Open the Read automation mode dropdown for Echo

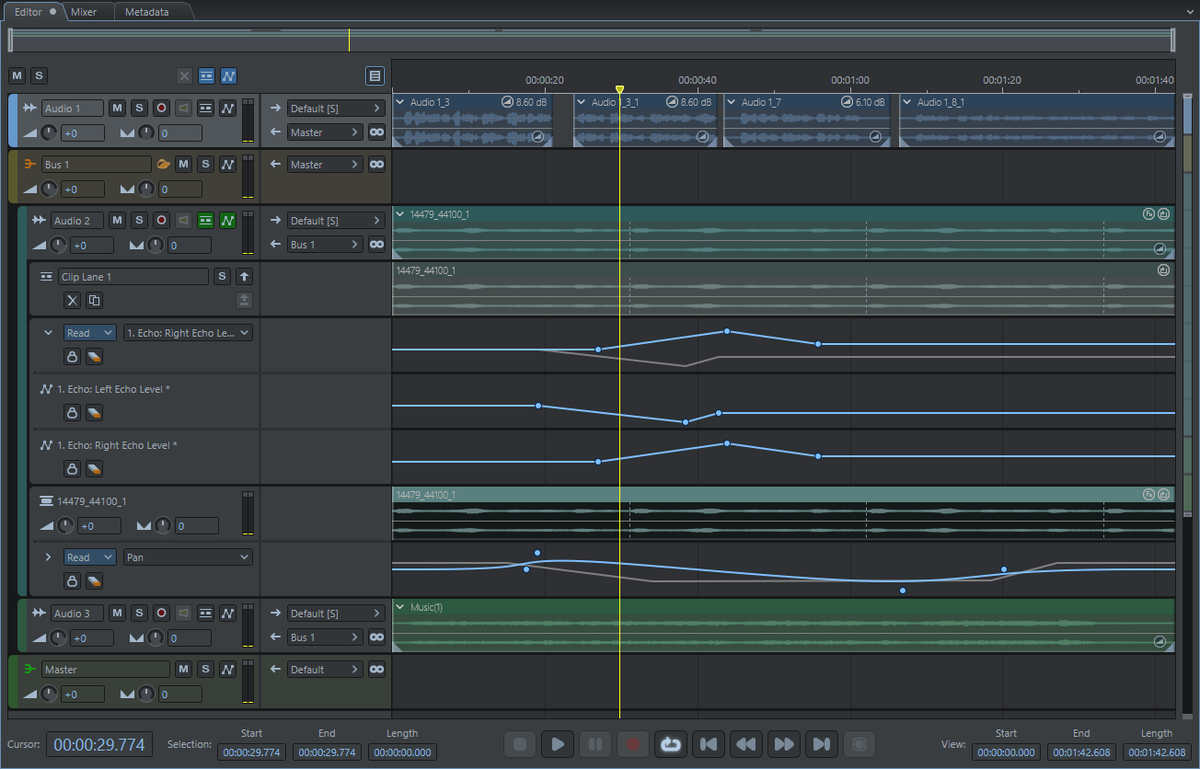[x=90, y=333]
